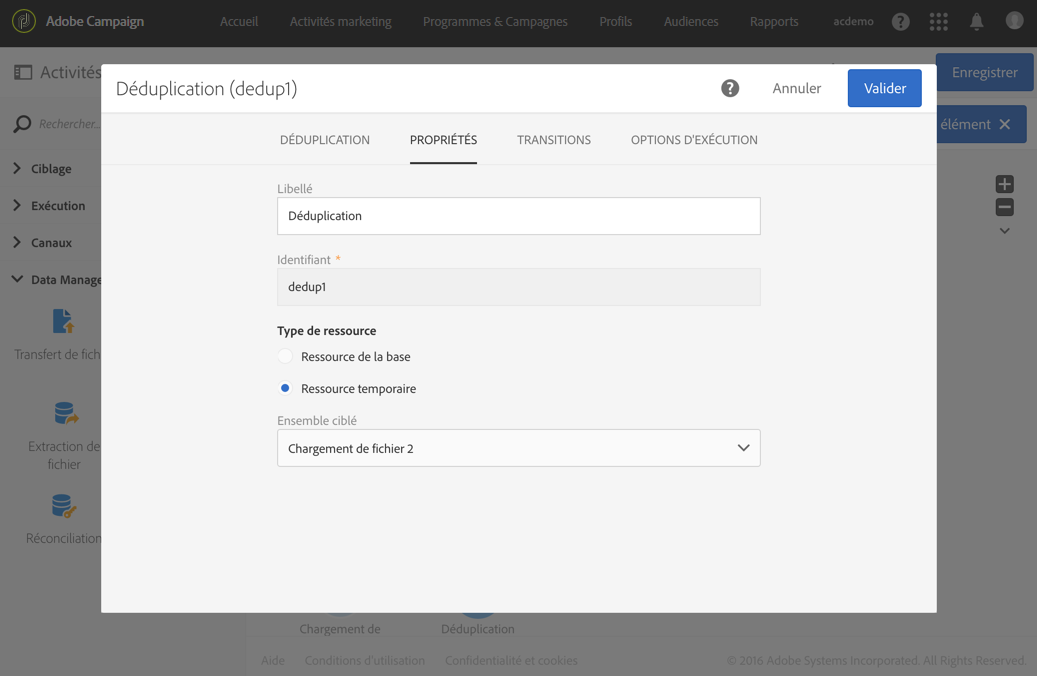Image resolution: width=1037 pixels, height=676 pixels.
Task: Click the help icon in the dialog header
Action: [729, 88]
